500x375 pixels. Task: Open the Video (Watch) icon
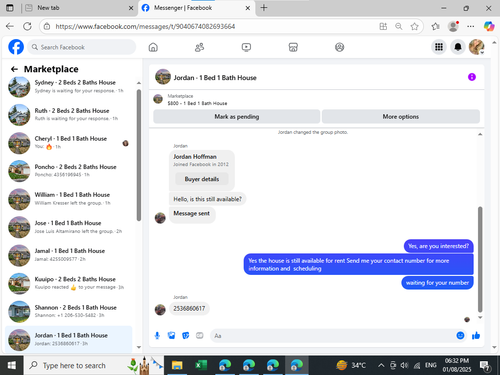(246, 47)
